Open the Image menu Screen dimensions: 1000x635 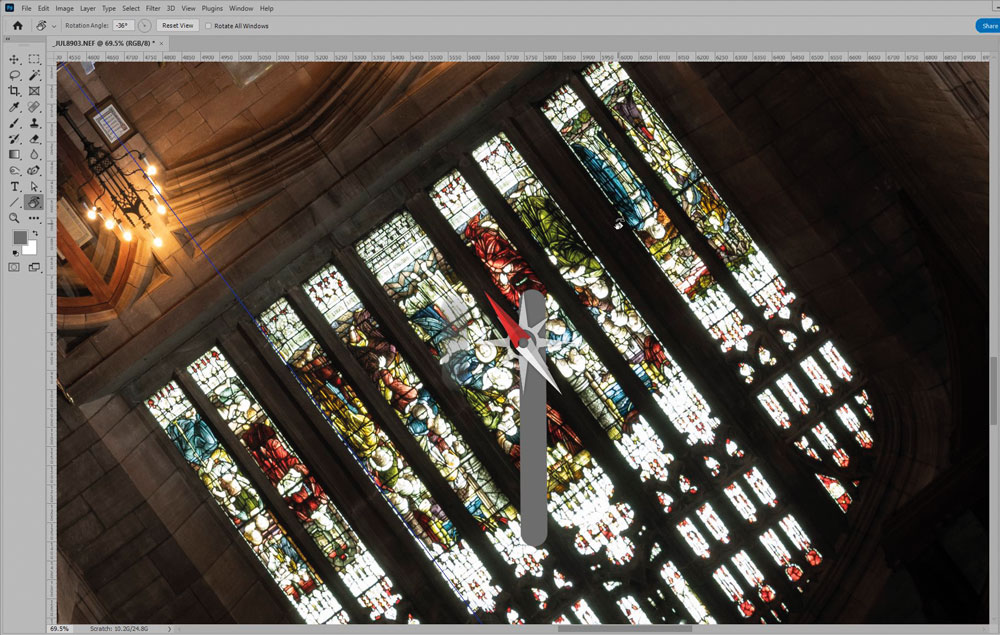(64, 8)
